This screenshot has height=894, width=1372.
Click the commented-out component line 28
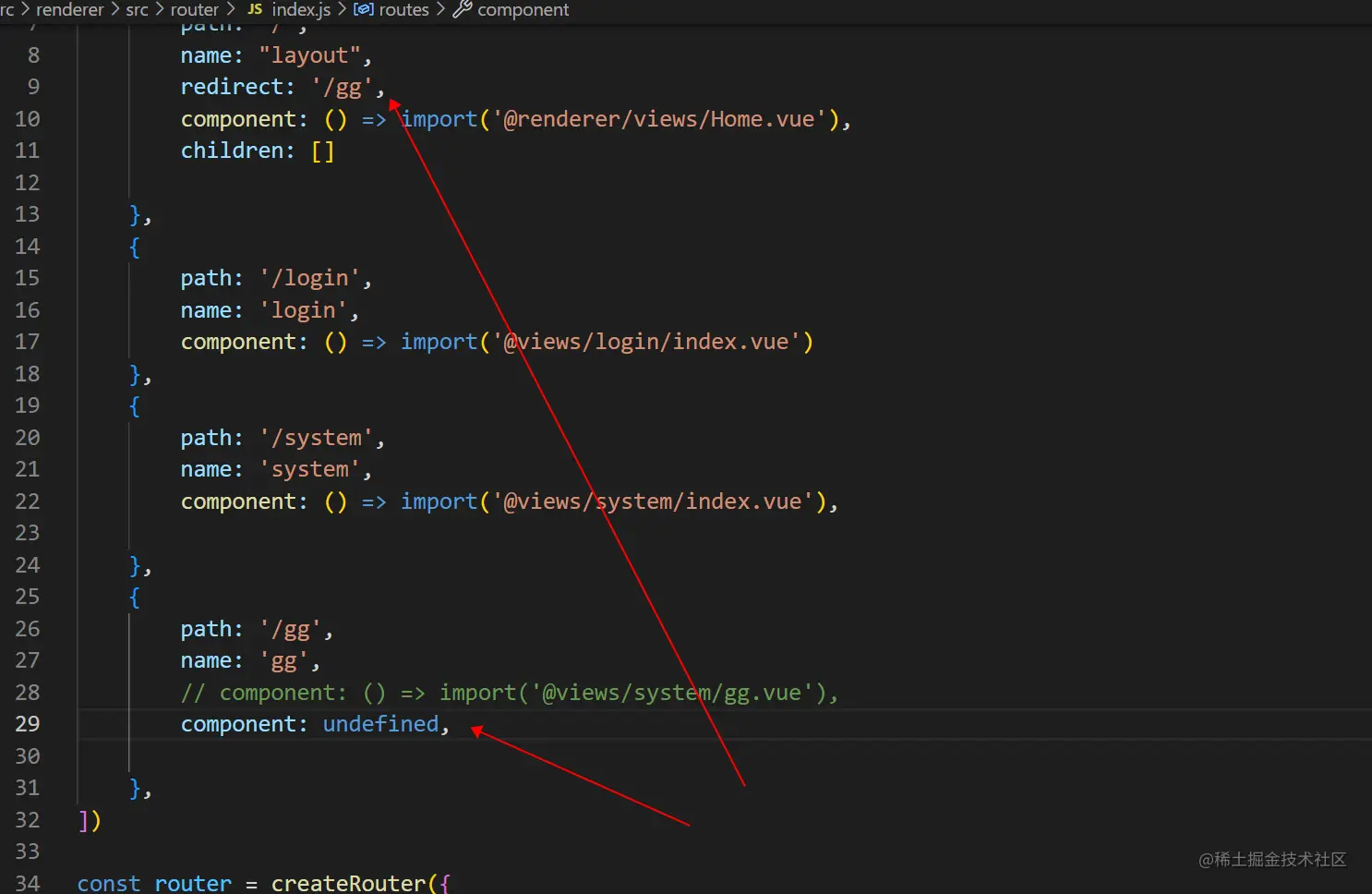click(510, 693)
